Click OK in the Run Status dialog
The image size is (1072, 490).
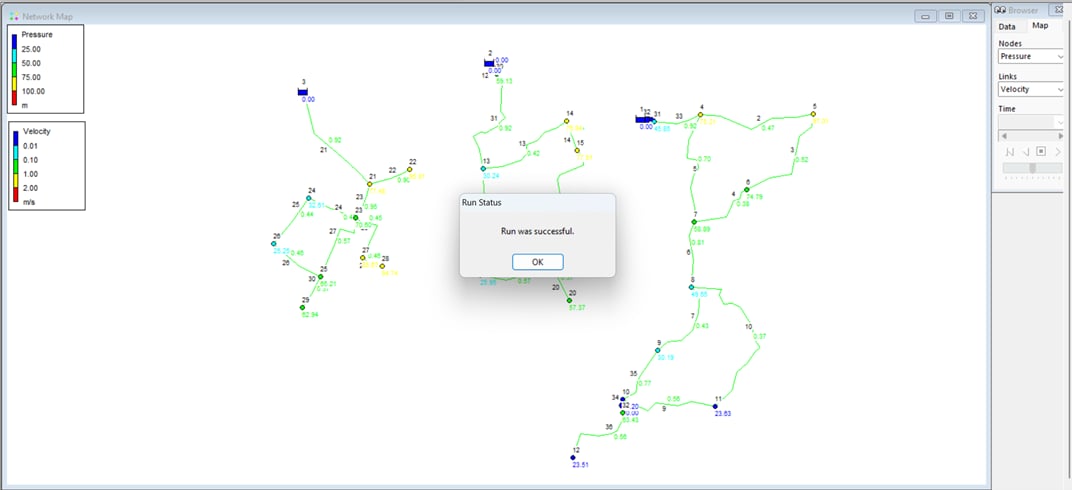537,262
